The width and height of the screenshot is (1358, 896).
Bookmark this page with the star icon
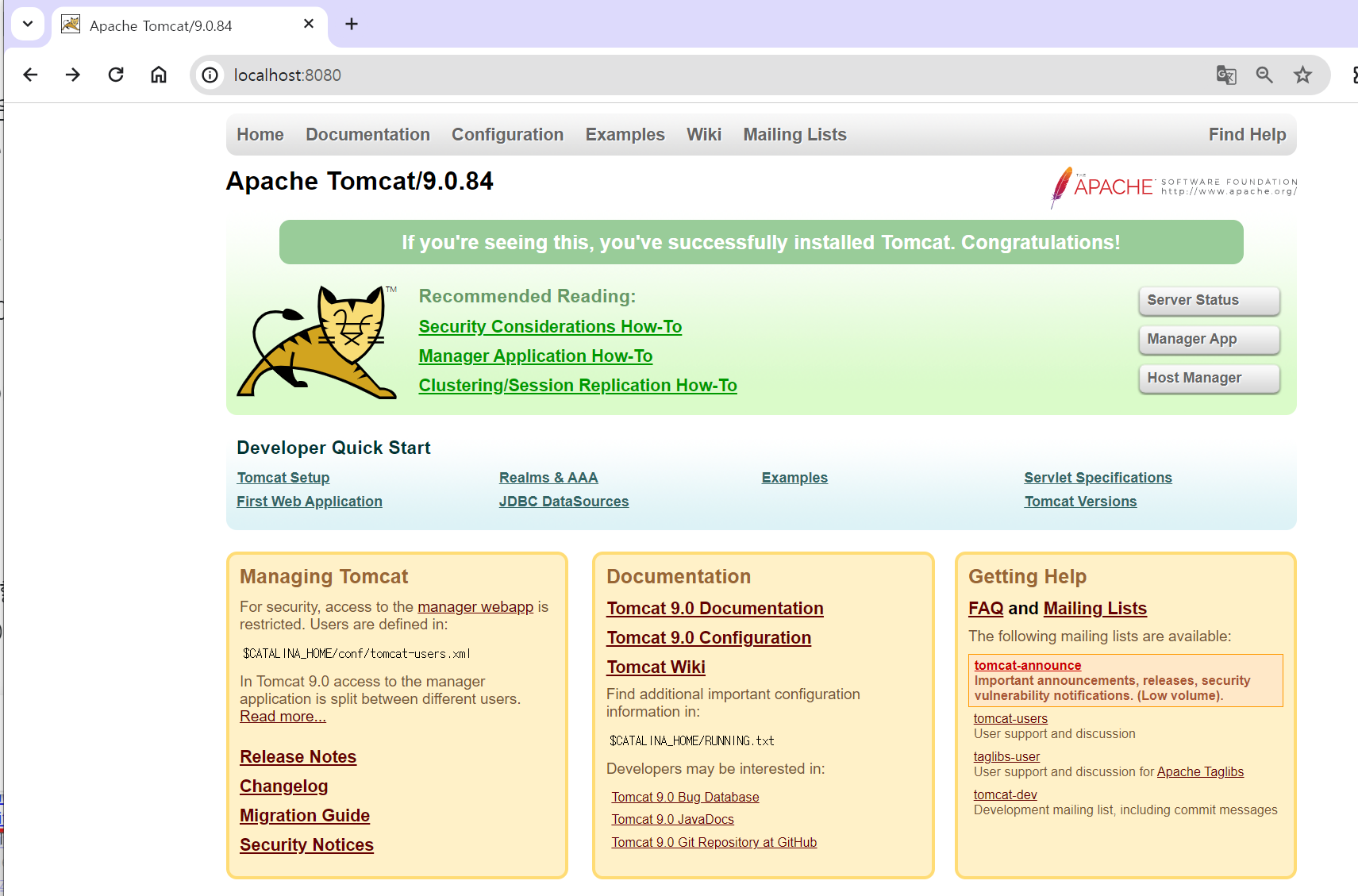(x=1302, y=75)
